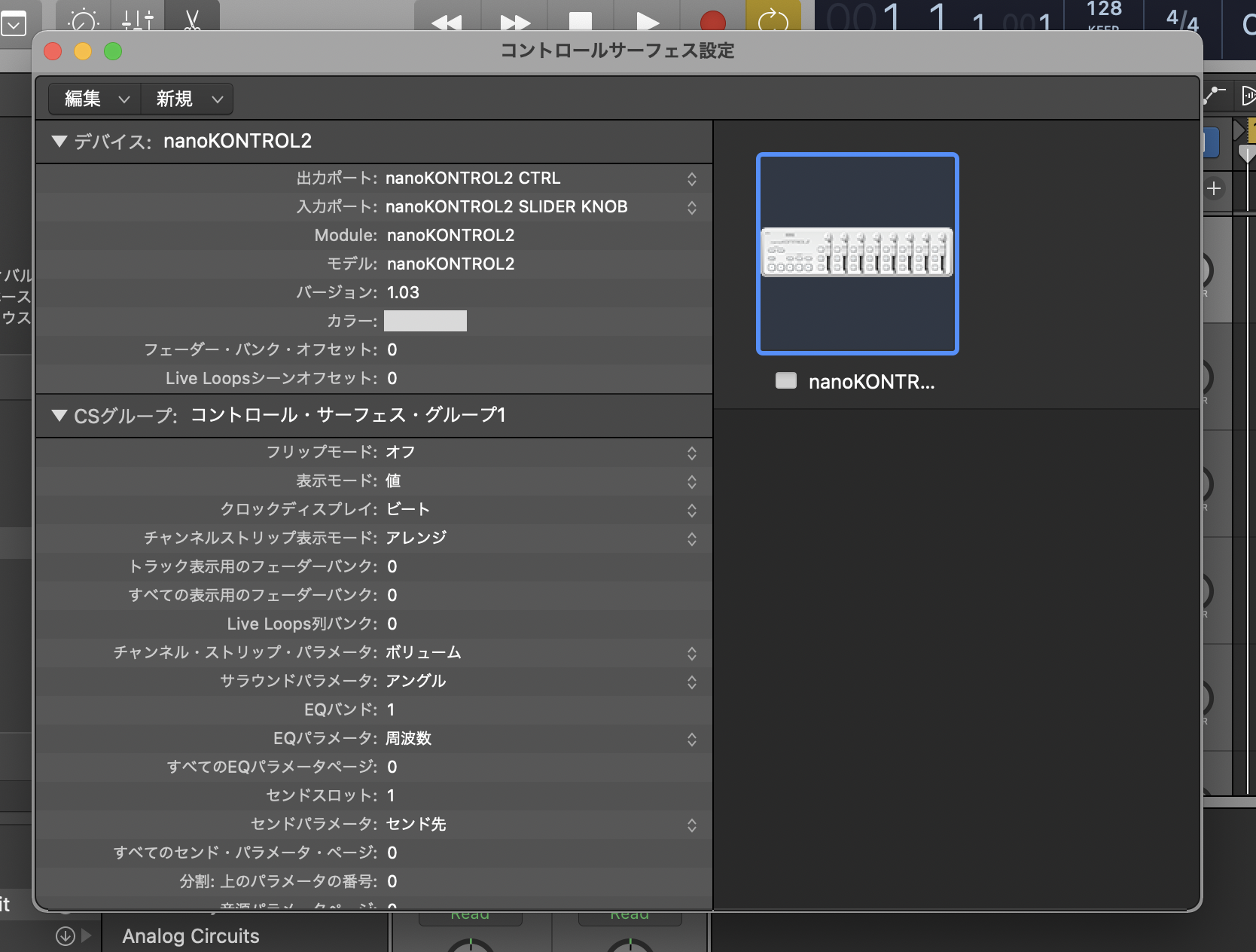The height and width of the screenshot is (952, 1256).
Task: Click the inbox dropdown icon at top left
Action: click(x=14, y=24)
